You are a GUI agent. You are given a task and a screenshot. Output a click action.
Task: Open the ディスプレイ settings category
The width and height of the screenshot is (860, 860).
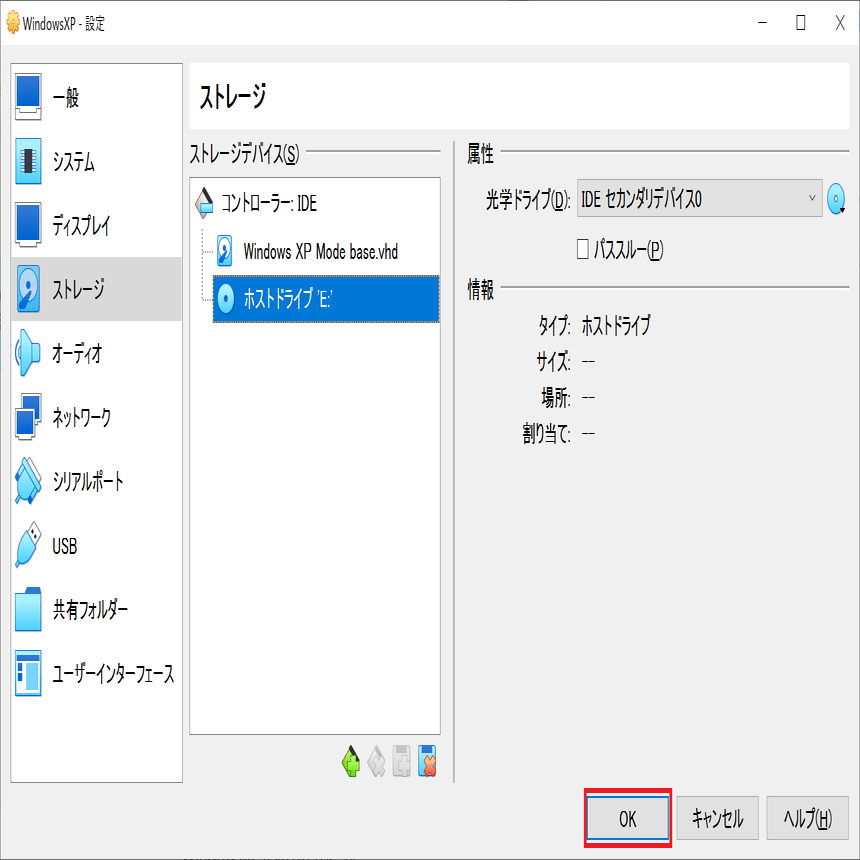[x=97, y=225]
